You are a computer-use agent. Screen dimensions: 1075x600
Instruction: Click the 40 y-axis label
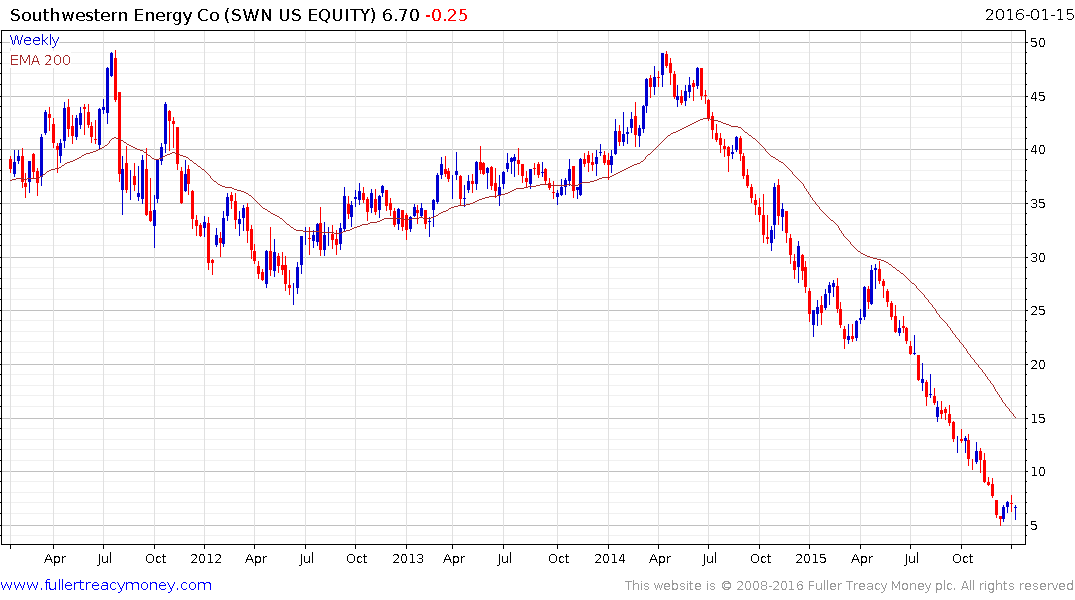pos(1037,149)
